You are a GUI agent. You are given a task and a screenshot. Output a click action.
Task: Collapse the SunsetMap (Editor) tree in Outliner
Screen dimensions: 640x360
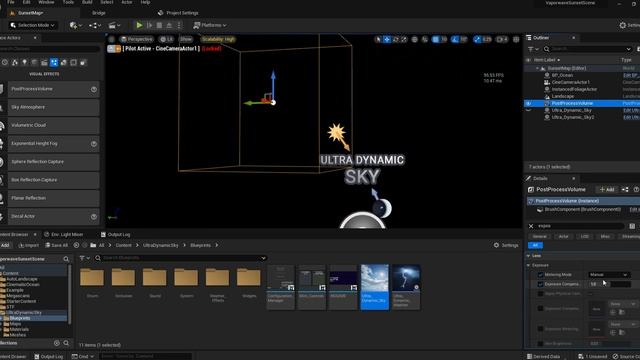pyautogui.click(x=537, y=68)
